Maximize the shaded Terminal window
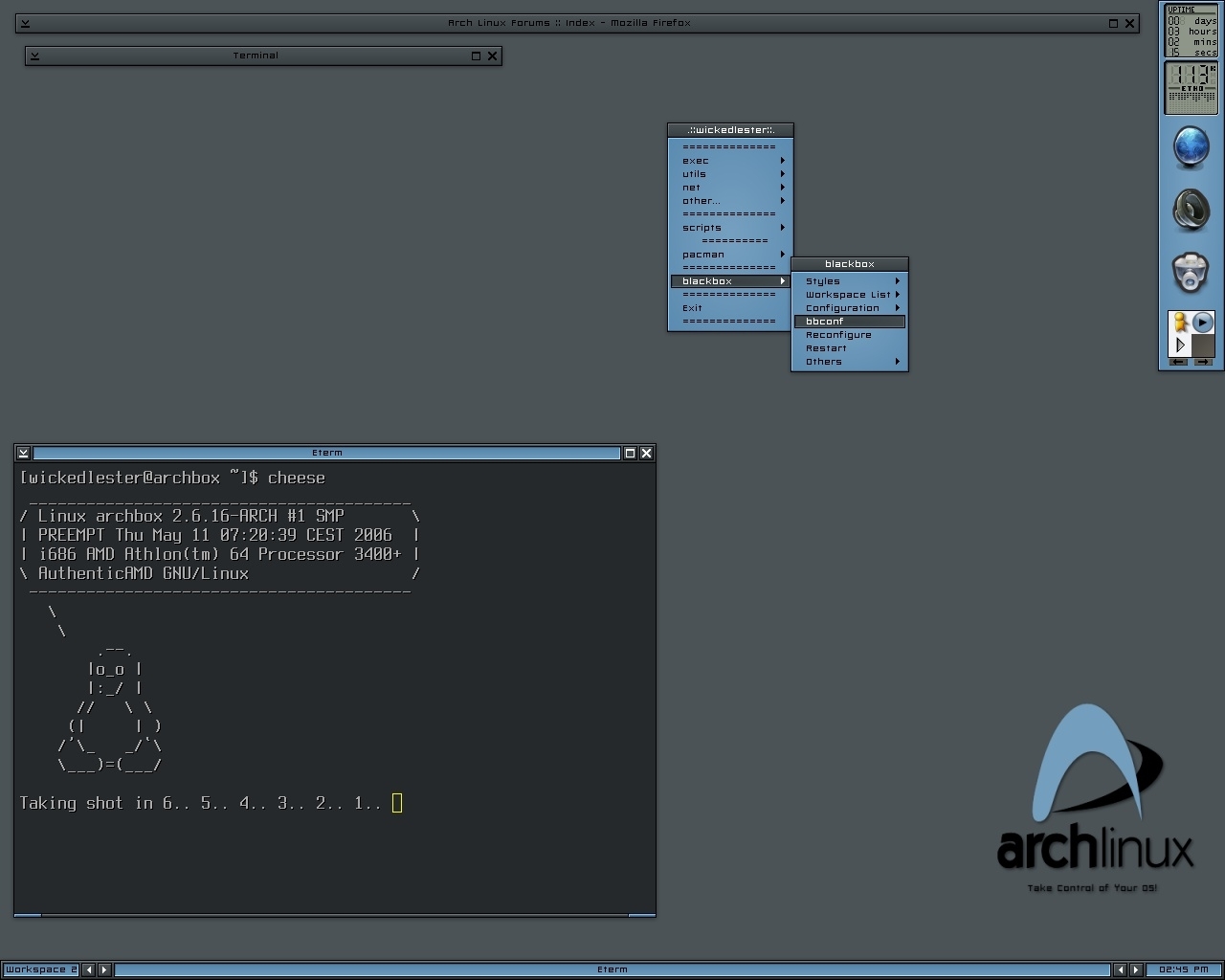This screenshot has height=980, width=1225. coord(476,56)
